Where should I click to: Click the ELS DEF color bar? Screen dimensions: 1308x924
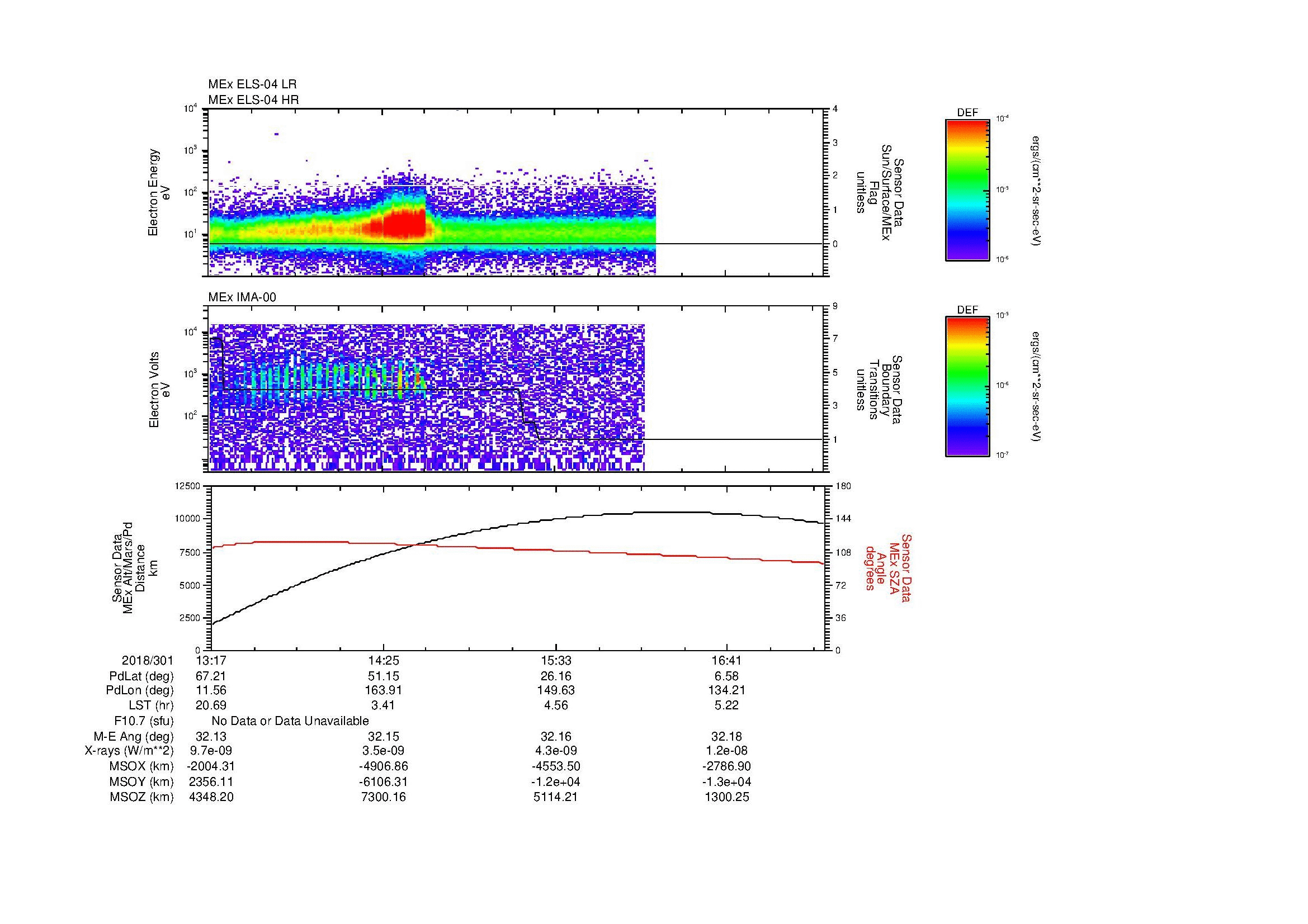967,190
